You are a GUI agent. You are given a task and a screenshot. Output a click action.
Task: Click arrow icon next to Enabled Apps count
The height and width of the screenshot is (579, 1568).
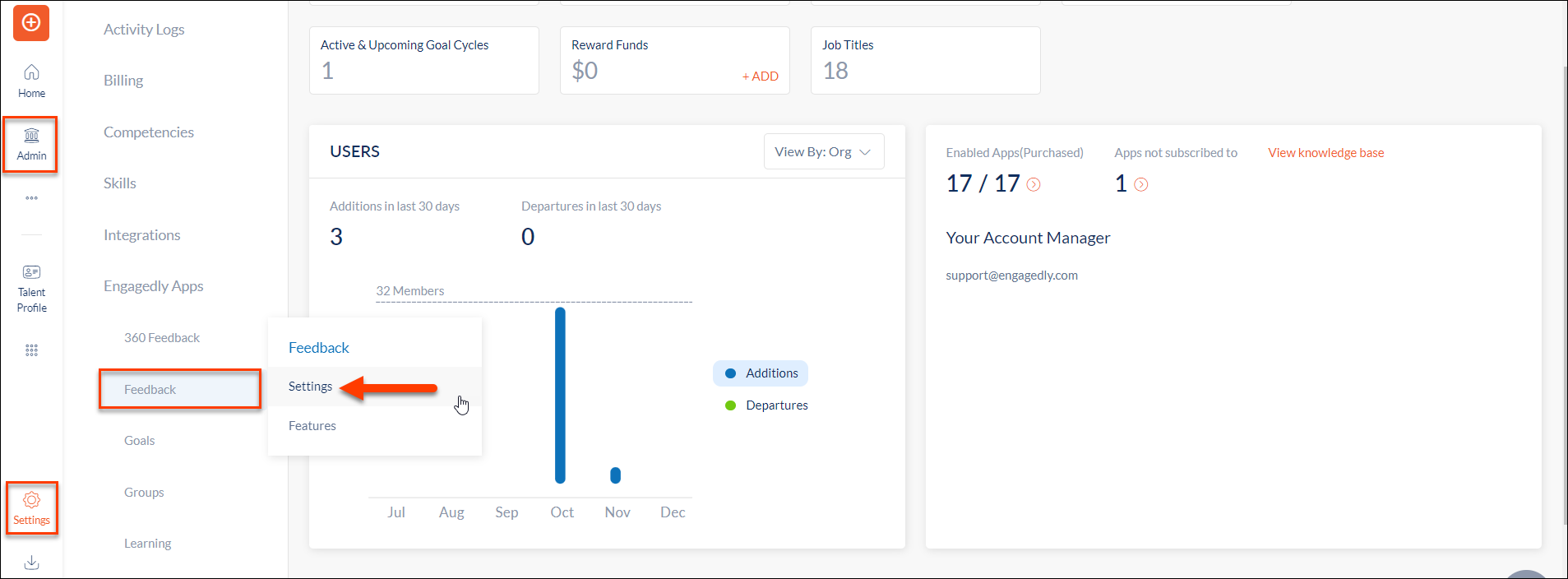(1034, 184)
